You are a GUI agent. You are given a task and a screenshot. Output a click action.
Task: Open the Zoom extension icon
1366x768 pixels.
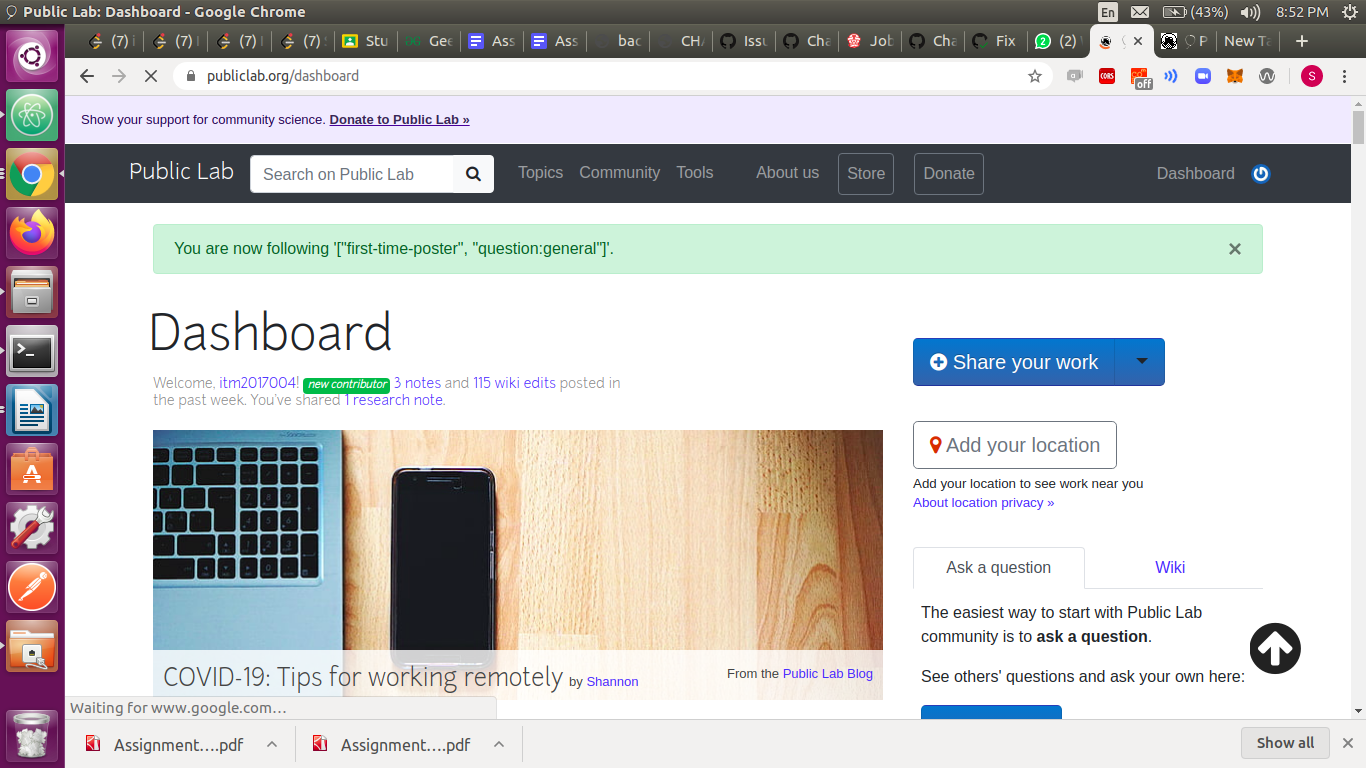[x=1203, y=76]
